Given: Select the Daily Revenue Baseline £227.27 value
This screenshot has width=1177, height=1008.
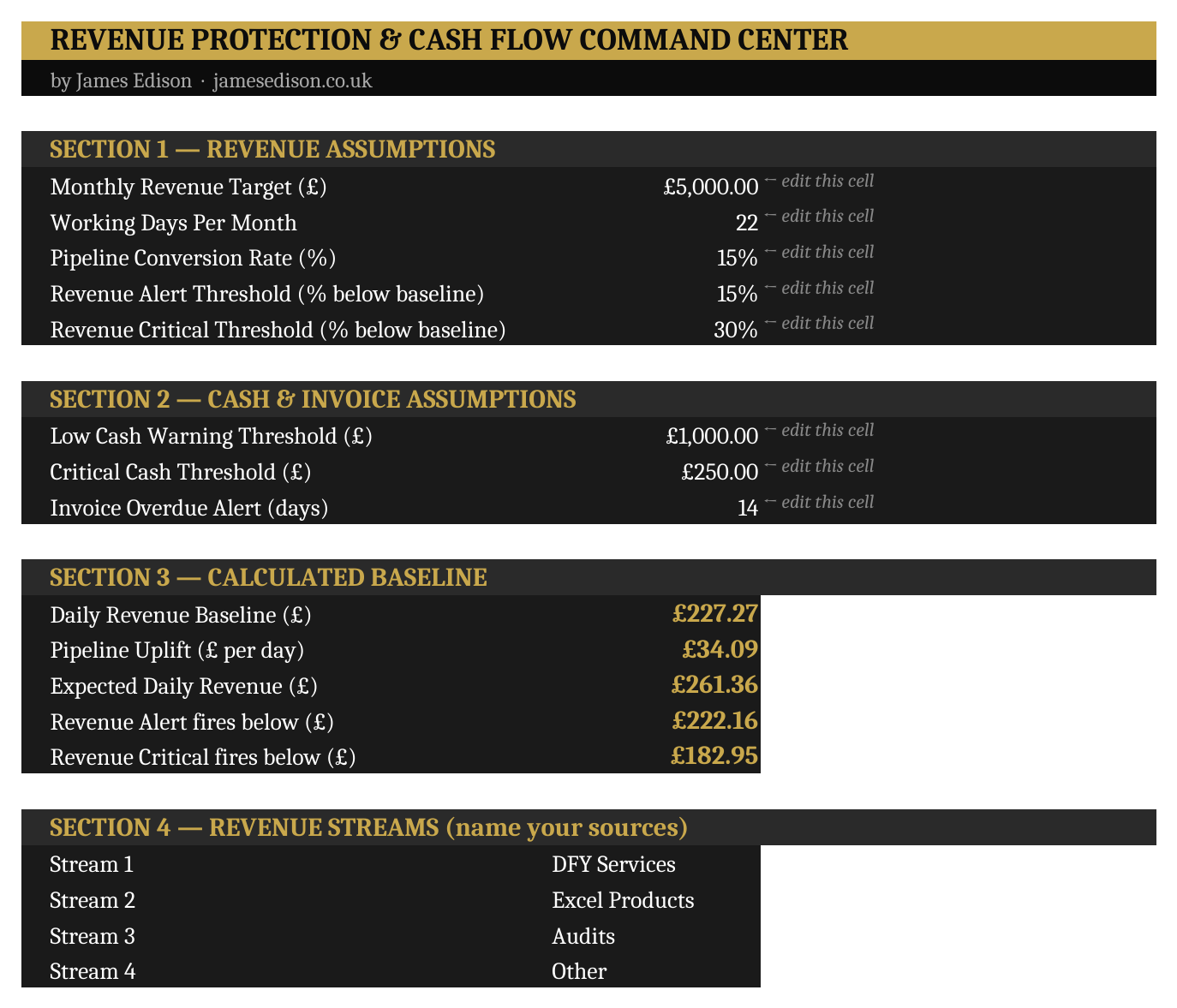Looking at the screenshot, I should pyautogui.click(x=715, y=614).
